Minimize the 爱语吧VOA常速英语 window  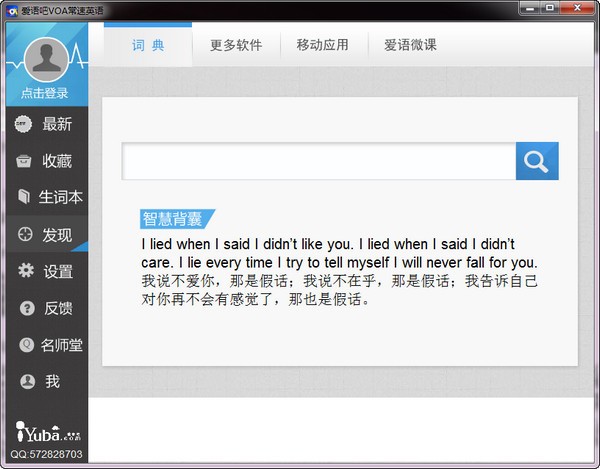530,8
